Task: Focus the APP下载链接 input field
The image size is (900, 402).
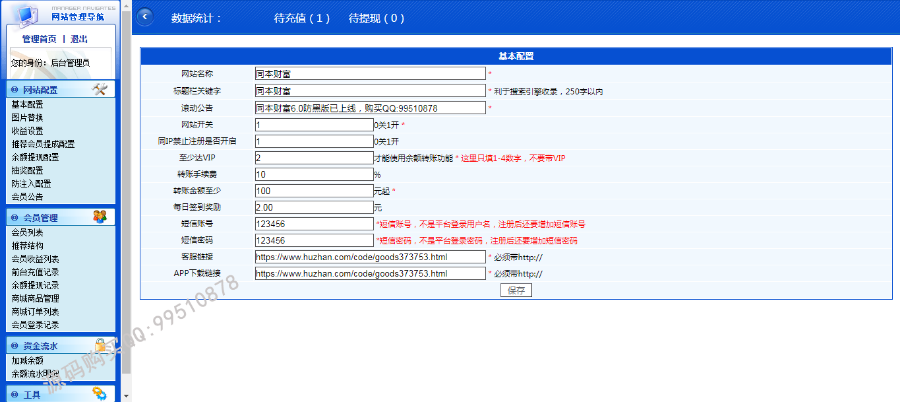Action: pos(370,273)
